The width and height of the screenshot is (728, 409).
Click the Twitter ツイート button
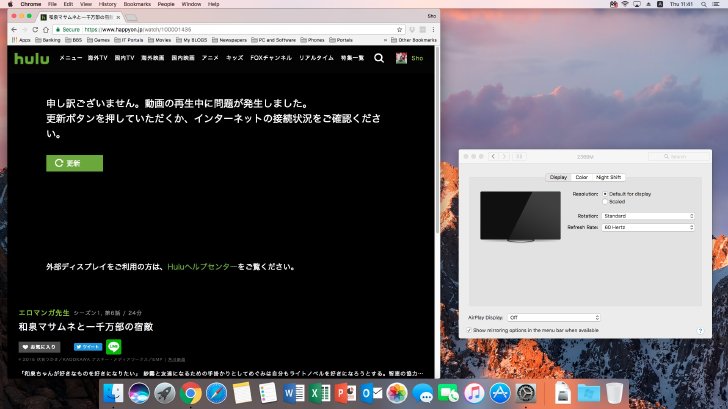click(x=88, y=347)
